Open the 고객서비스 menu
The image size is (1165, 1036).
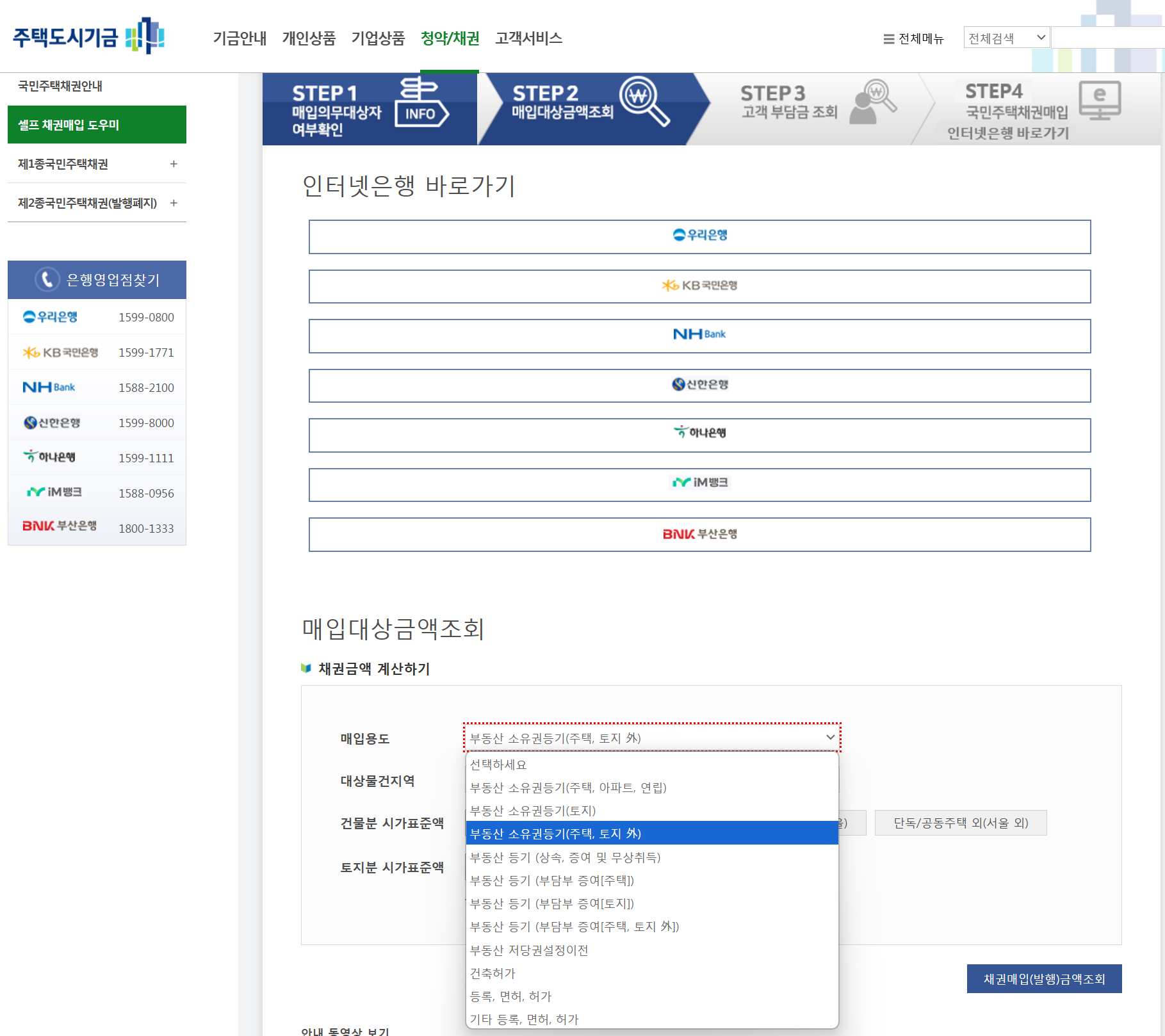528,38
